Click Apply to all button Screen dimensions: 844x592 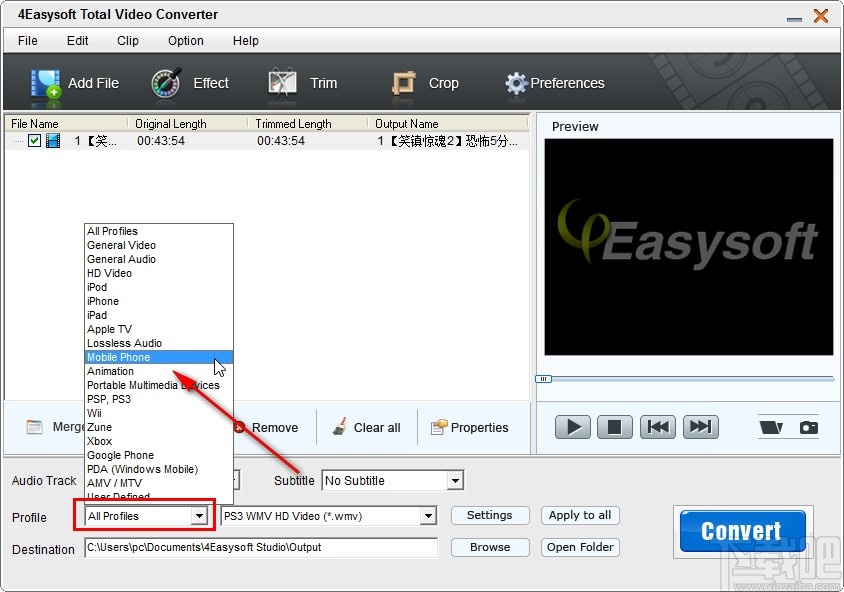[x=580, y=515]
